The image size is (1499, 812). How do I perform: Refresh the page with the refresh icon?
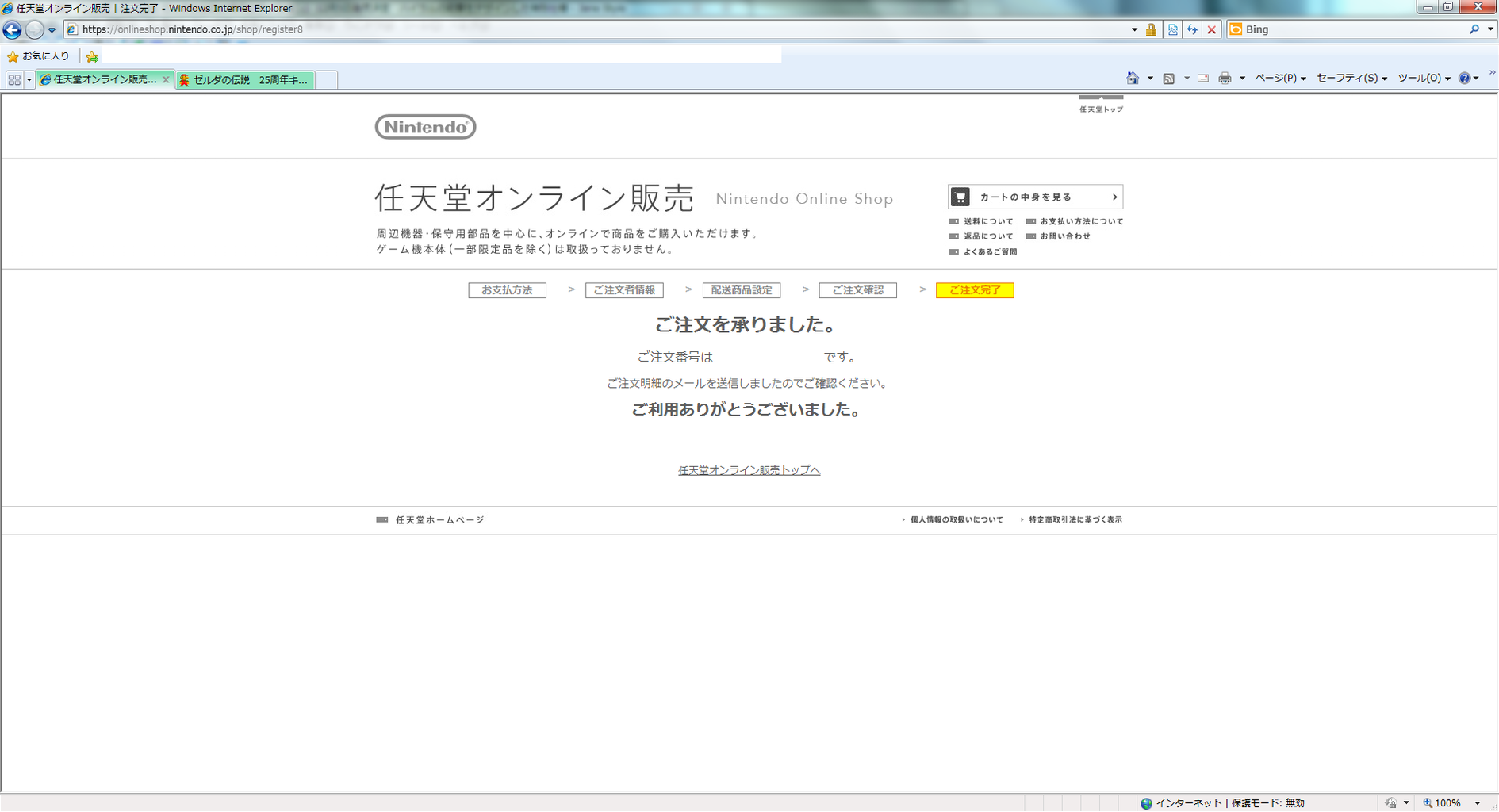click(1192, 29)
